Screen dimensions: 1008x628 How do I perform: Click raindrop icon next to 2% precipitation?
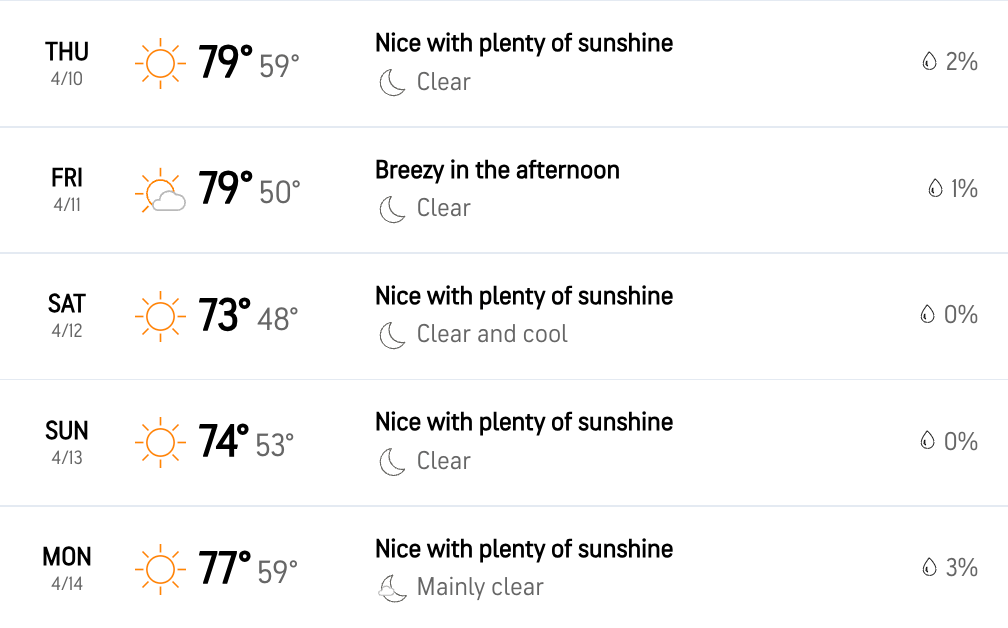point(929,61)
